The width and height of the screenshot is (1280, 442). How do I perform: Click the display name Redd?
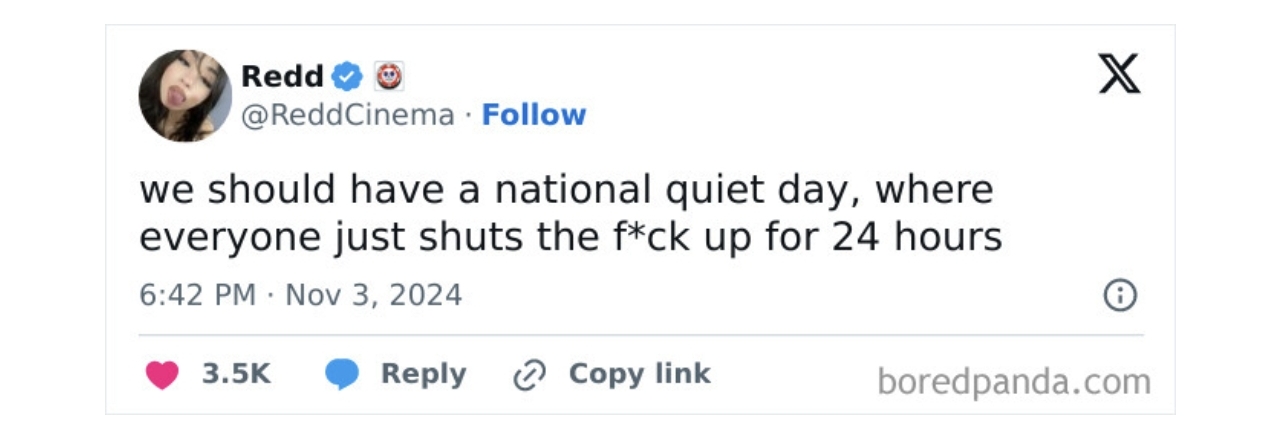coord(283,76)
